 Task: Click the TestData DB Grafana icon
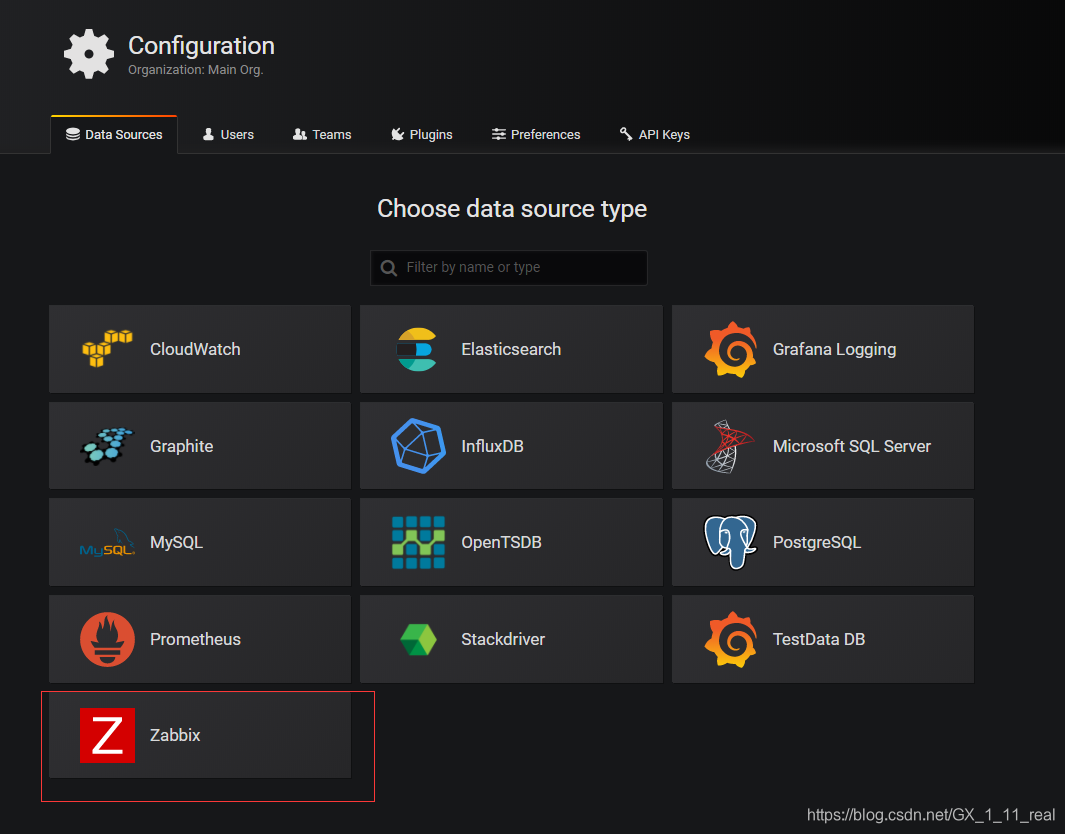pyautogui.click(x=731, y=639)
